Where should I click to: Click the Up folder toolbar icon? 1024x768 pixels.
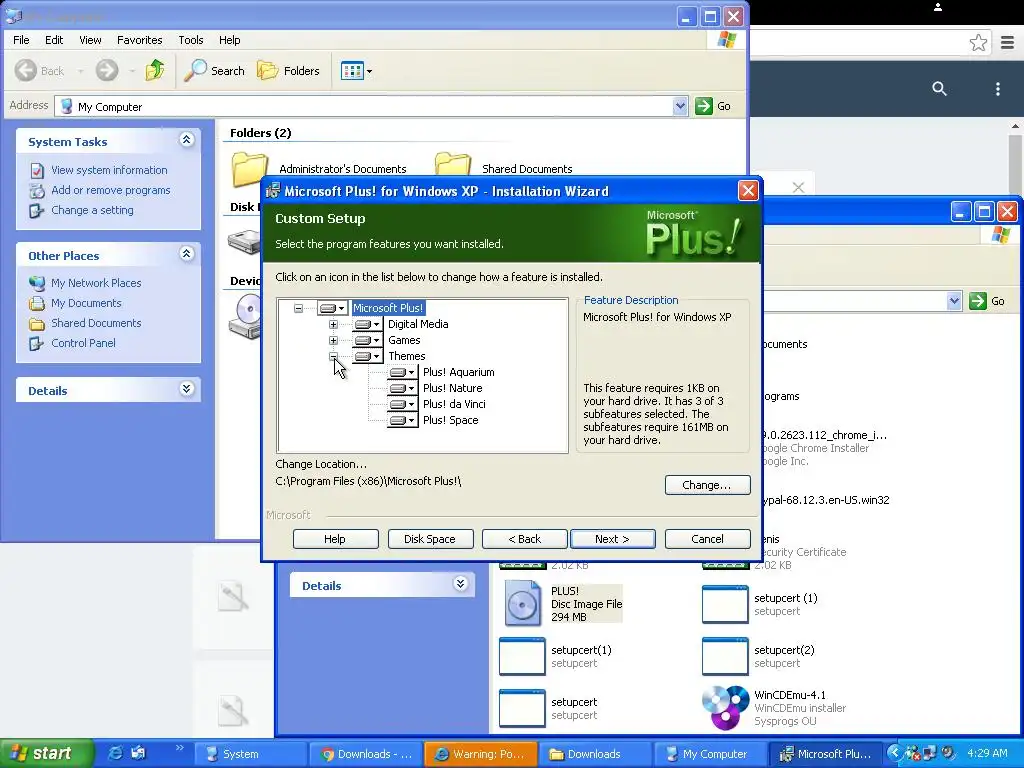point(155,70)
